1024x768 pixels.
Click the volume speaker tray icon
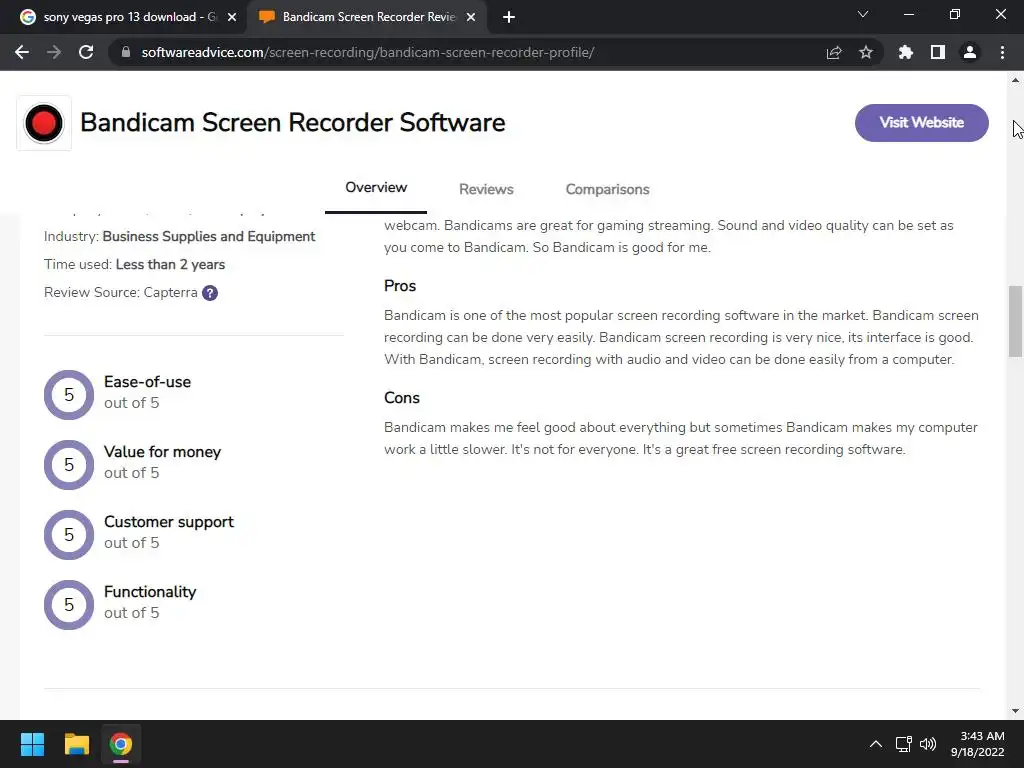(928, 744)
